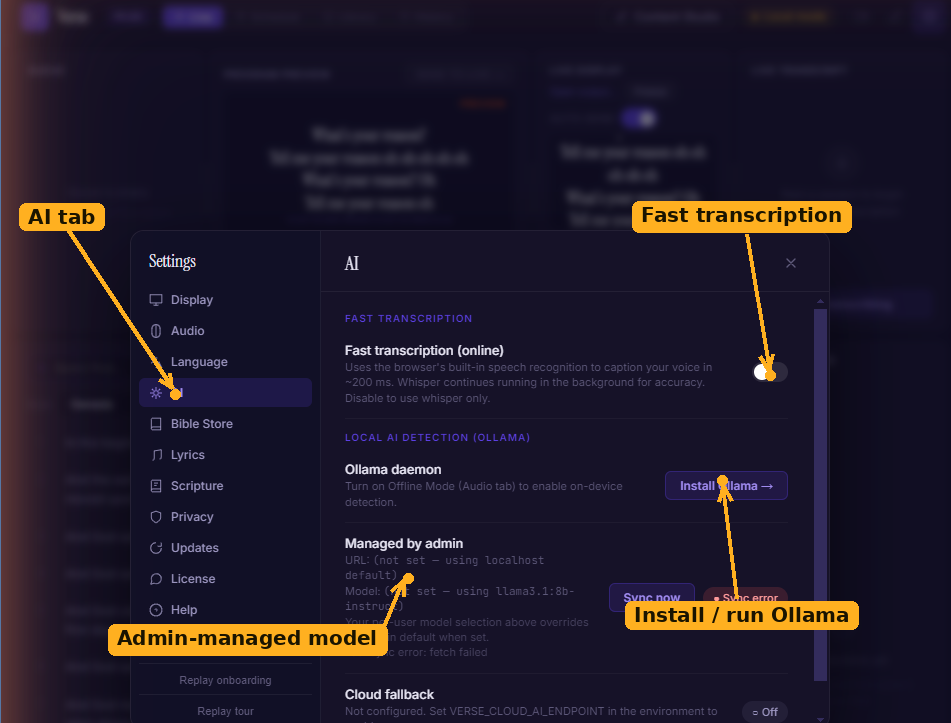Click the settings scrollbar up arrow
The image size is (951, 723).
click(x=820, y=301)
